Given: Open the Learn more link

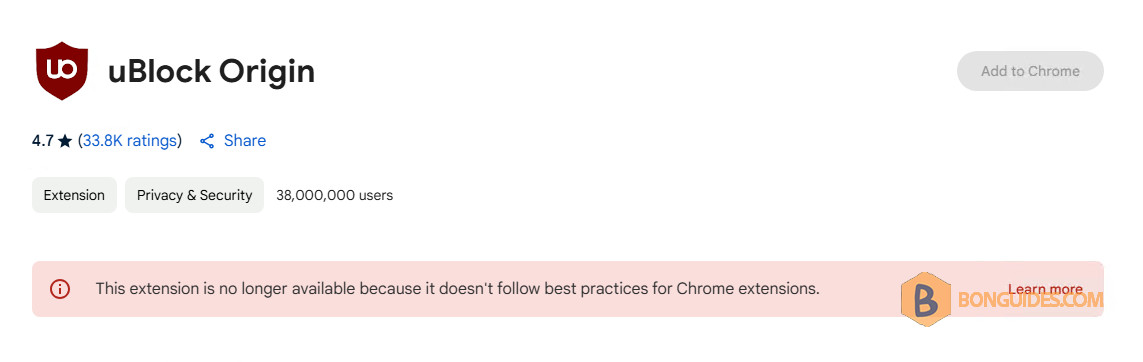Looking at the screenshot, I should pyautogui.click(x=1045, y=289).
